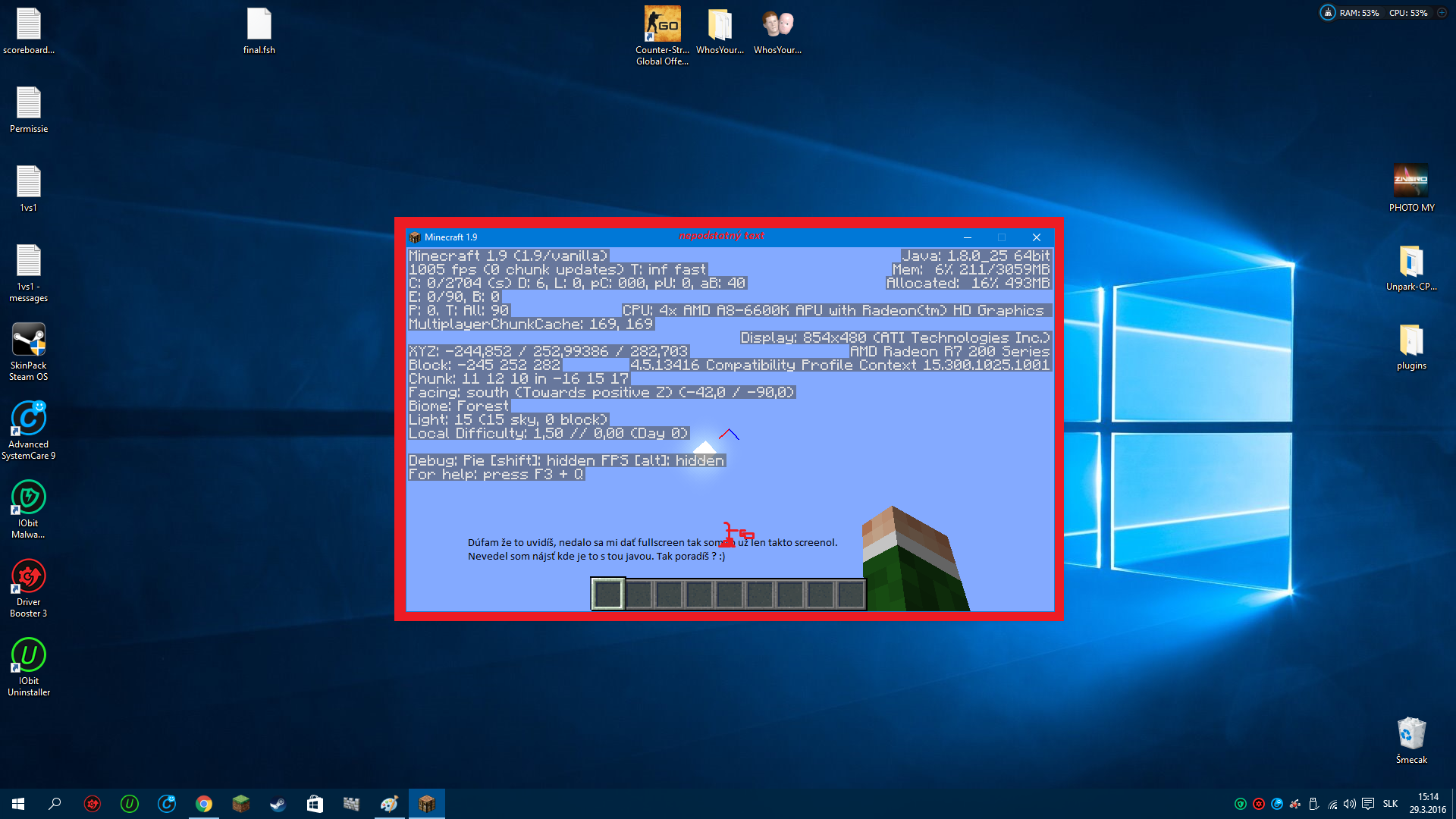This screenshot has height=819, width=1456.
Task: Switch to Paint in the taskbar
Action: (389, 804)
